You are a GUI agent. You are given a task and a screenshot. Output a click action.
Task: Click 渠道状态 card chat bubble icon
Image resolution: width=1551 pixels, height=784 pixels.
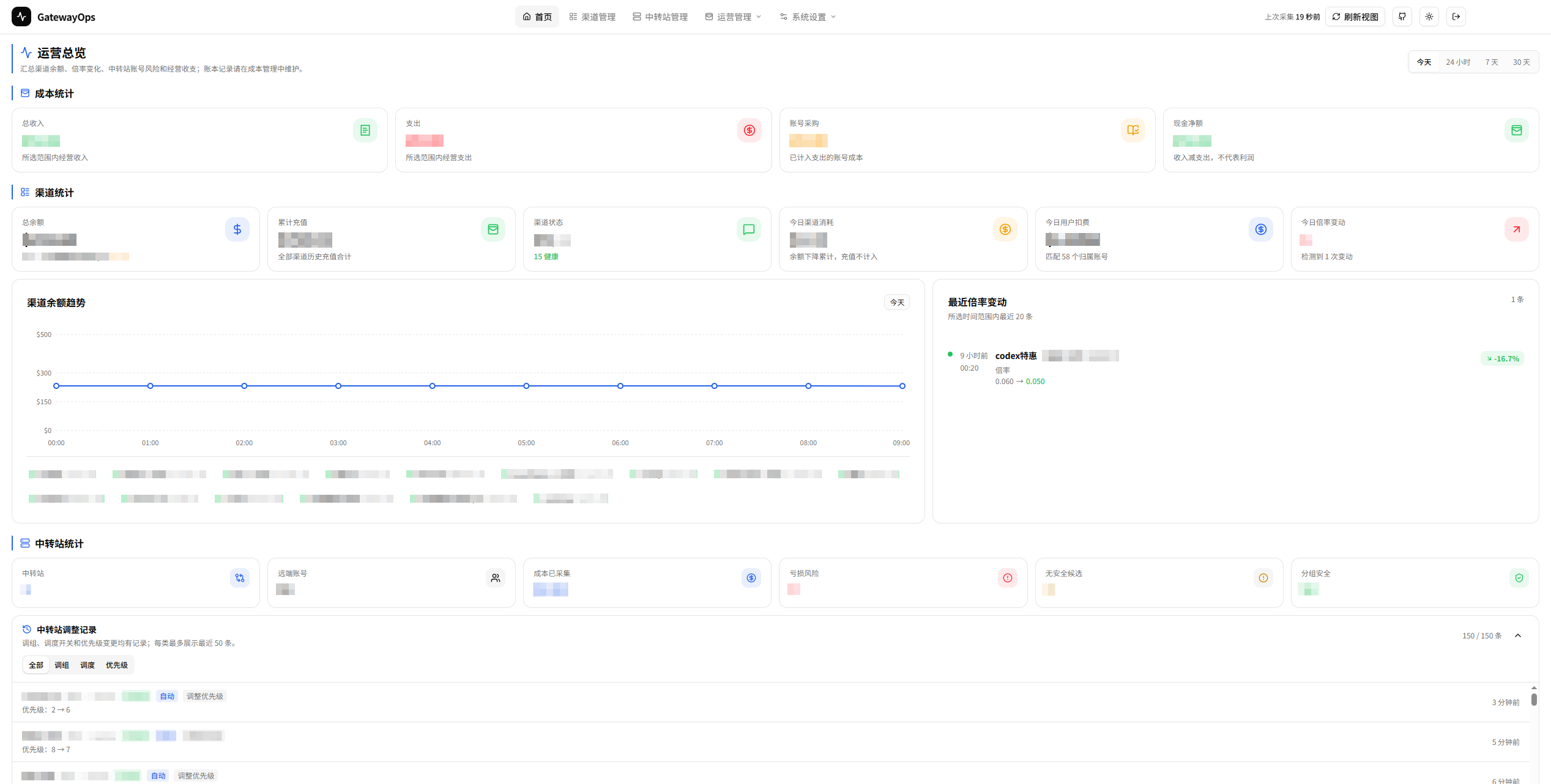[749, 229]
